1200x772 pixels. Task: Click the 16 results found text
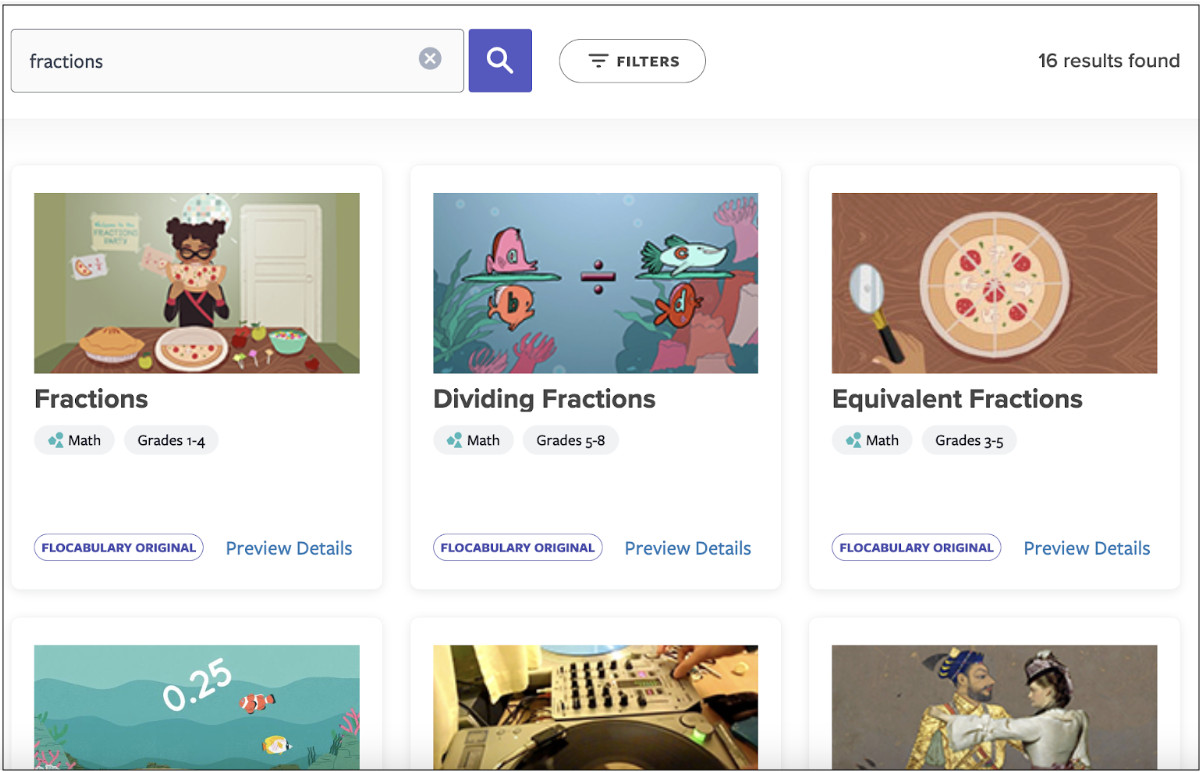(x=1109, y=61)
